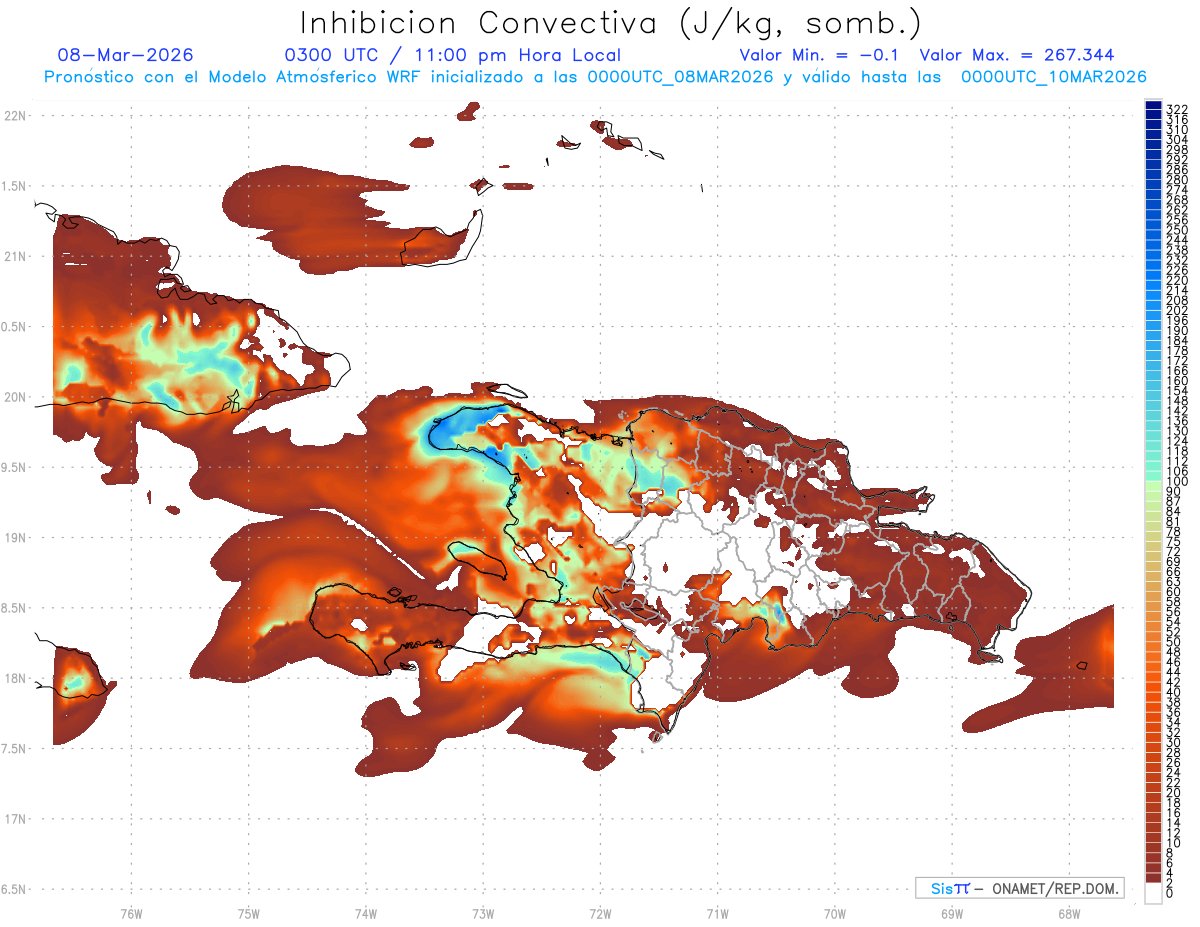Screen dimensions: 1200x927
Task: Click the "75W" longitude label
Action: pos(248,913)
